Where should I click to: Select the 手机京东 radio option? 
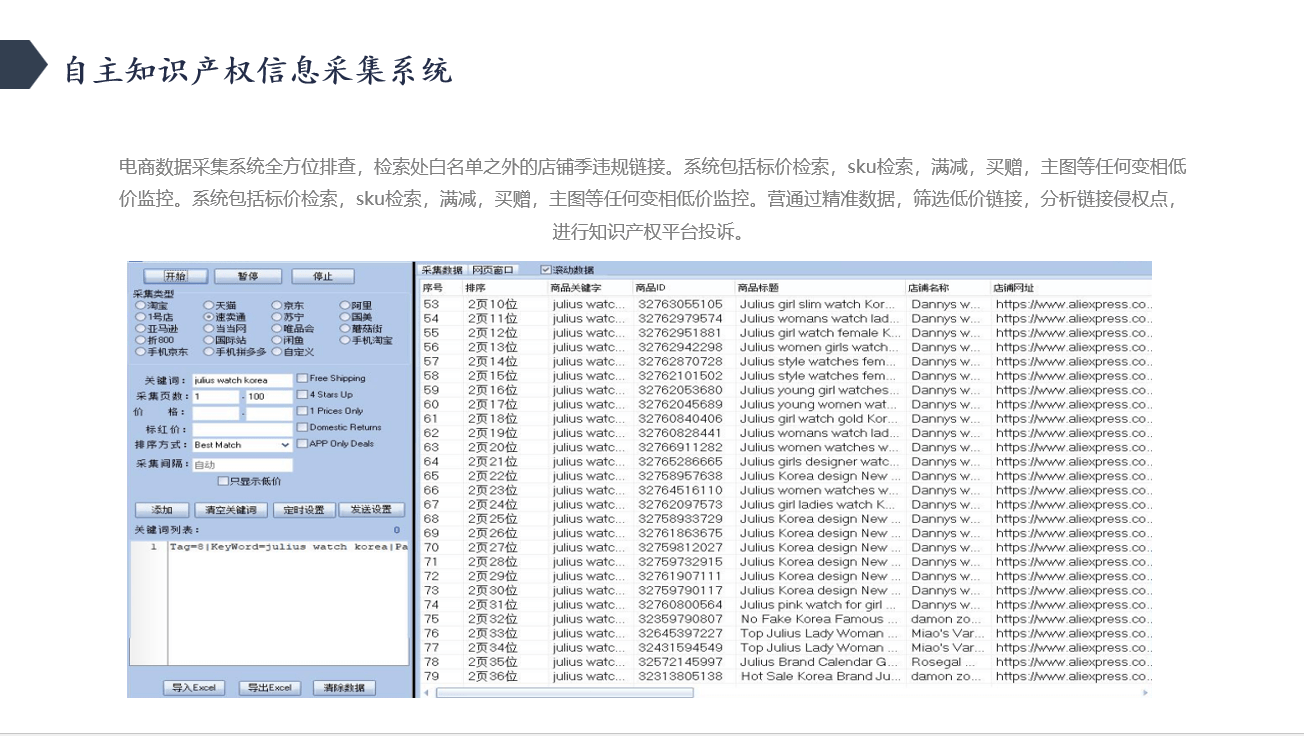[x=140, y=352]
